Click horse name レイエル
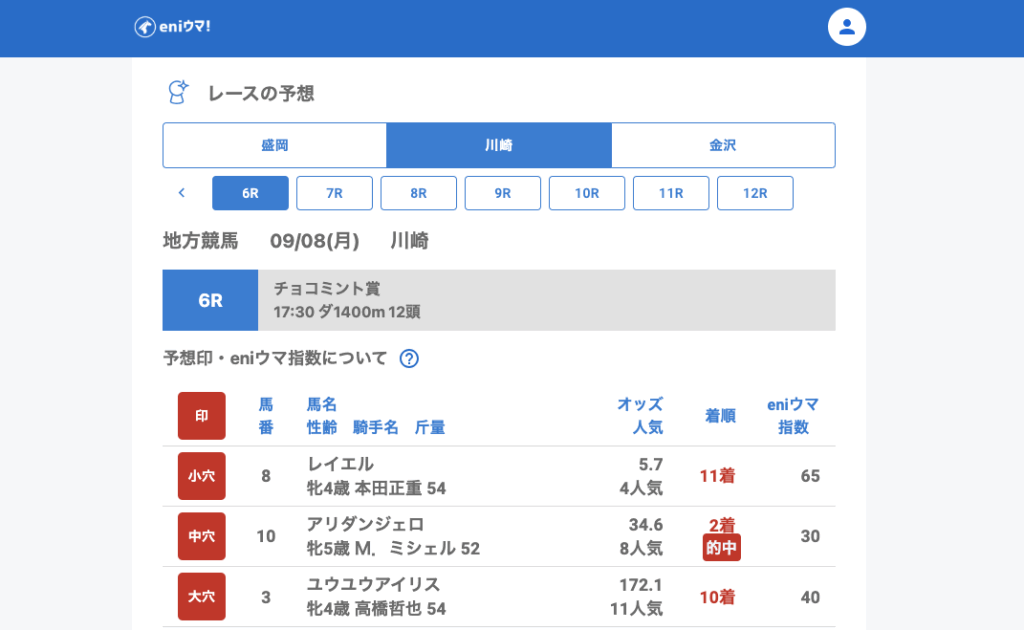 [340, 464]
